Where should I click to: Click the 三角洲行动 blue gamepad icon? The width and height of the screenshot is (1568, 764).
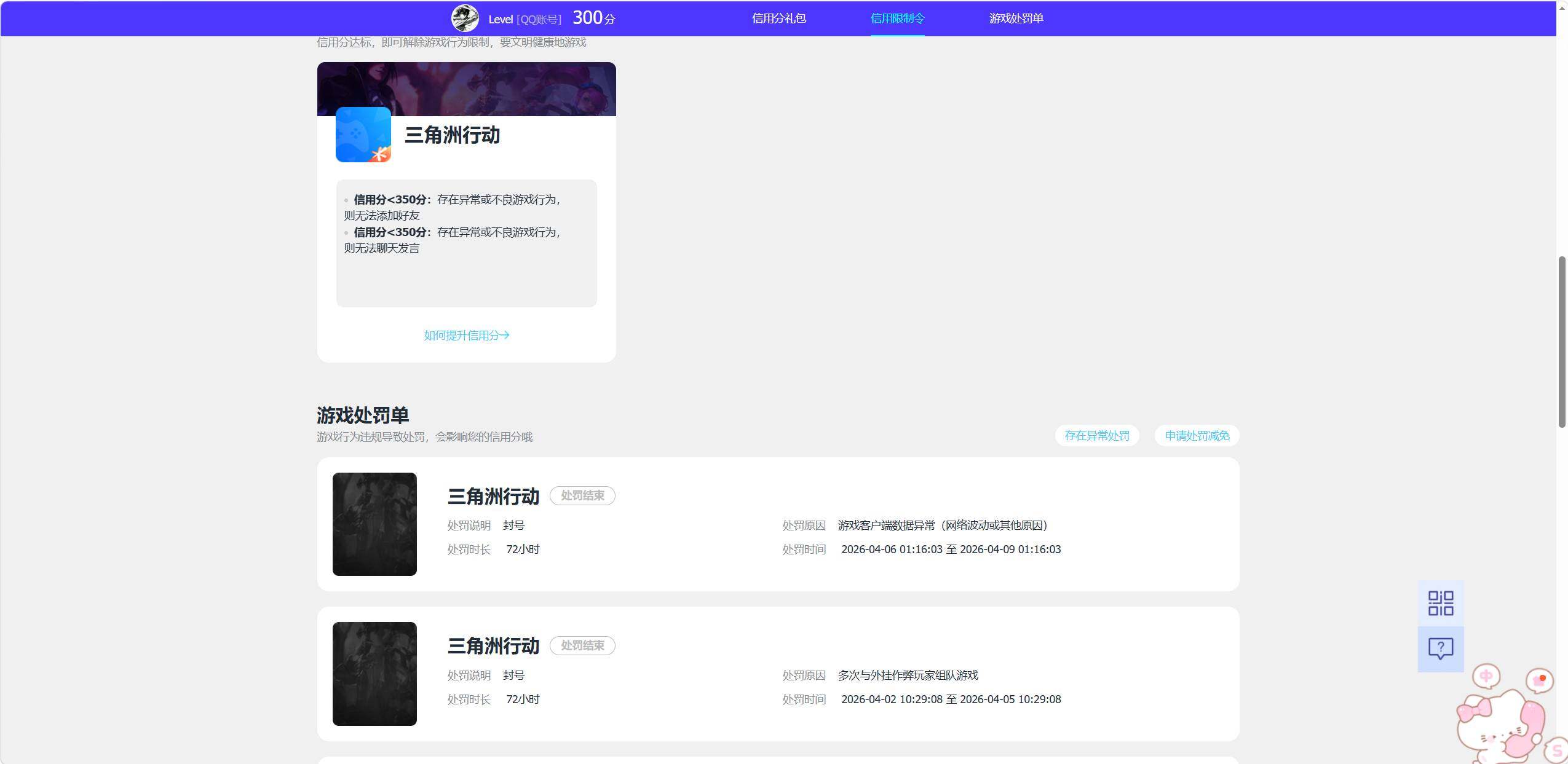click(x=363, y=135)
